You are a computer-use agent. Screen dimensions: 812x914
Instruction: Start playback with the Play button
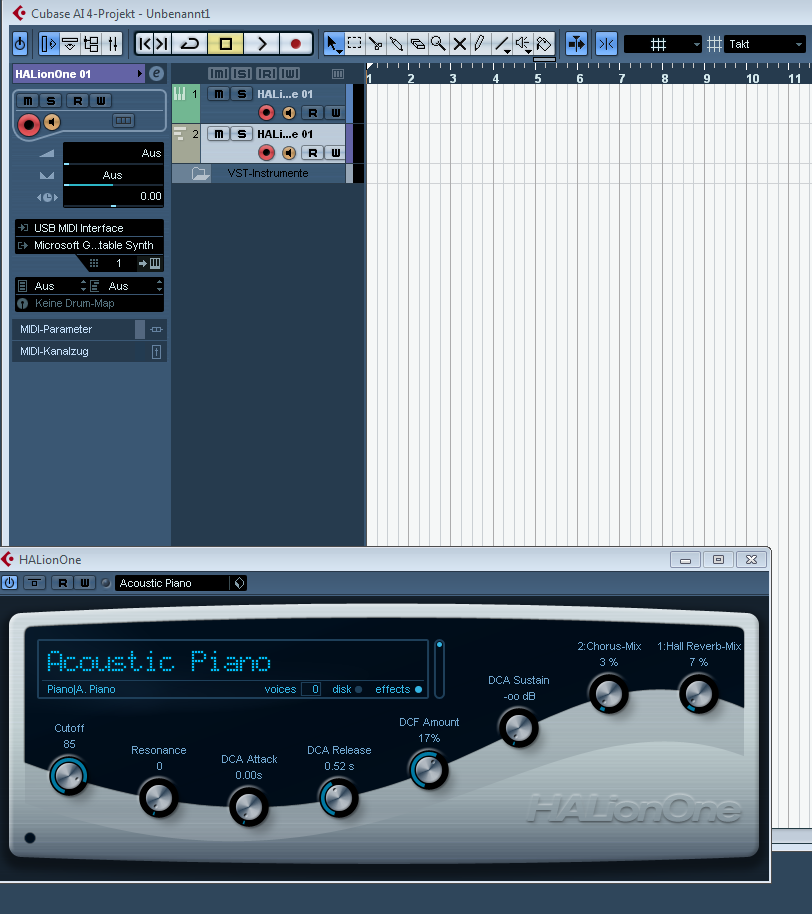point(262,44)
